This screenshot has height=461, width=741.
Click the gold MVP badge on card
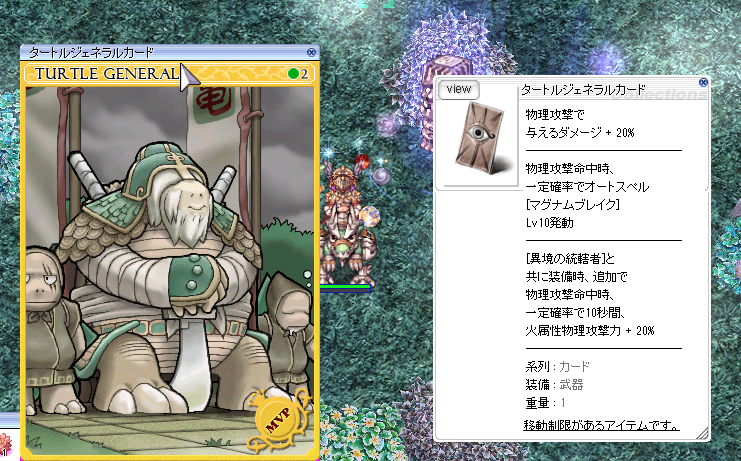click(278, 419)
